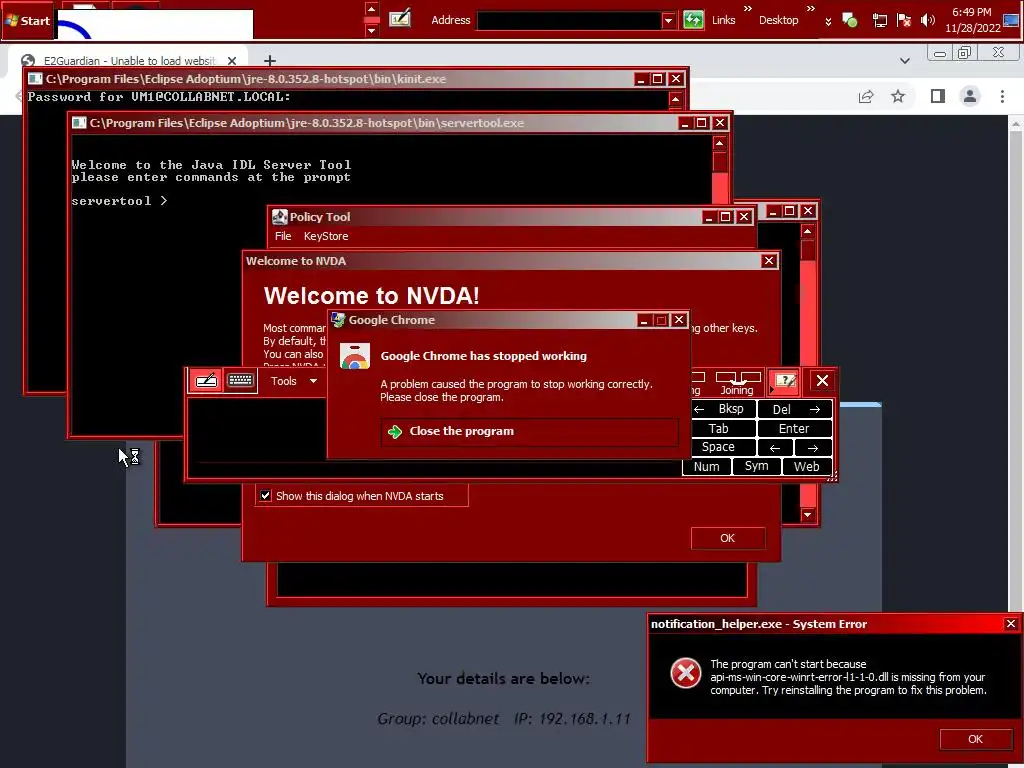This screenshot has width=1024, height=768.
Task: Open the Start menu
Action: 27,20
